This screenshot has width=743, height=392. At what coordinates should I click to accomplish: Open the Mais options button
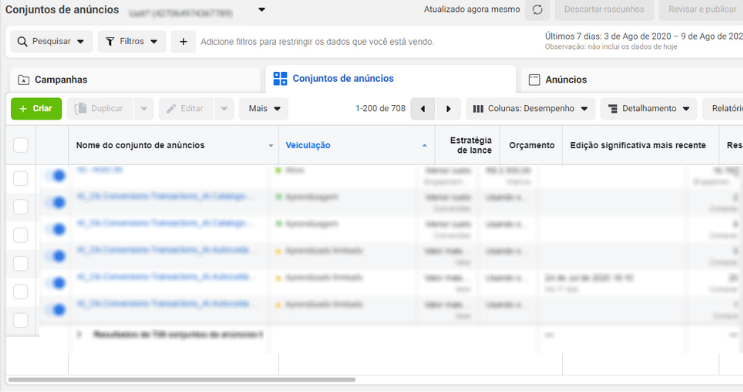pyautogui.click(x=263, y=109)
